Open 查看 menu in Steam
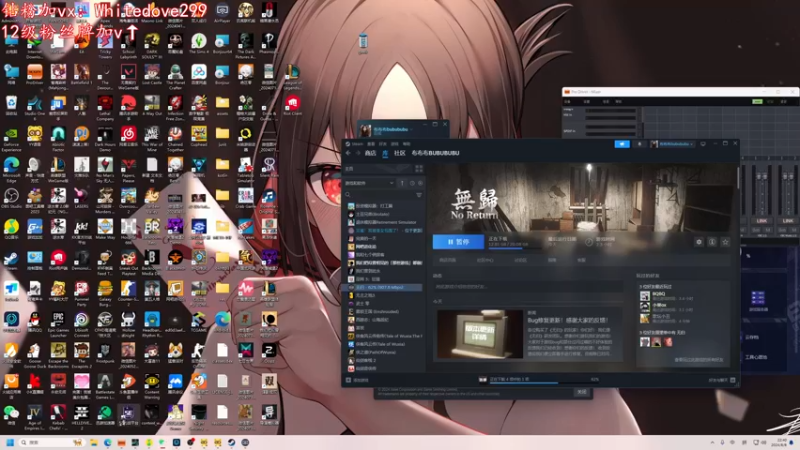This screenshot has height=450, width=800. tap(371, 144)
